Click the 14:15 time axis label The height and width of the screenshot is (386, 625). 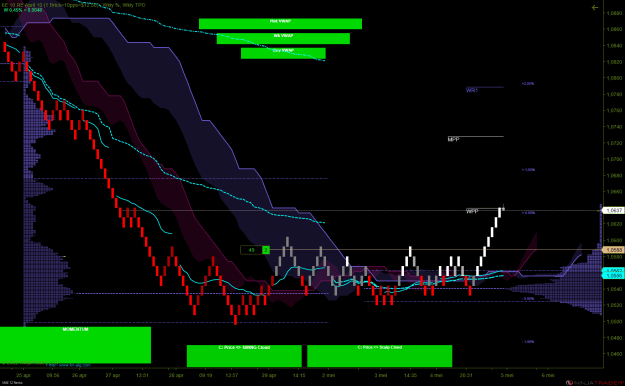coord(299,375)
